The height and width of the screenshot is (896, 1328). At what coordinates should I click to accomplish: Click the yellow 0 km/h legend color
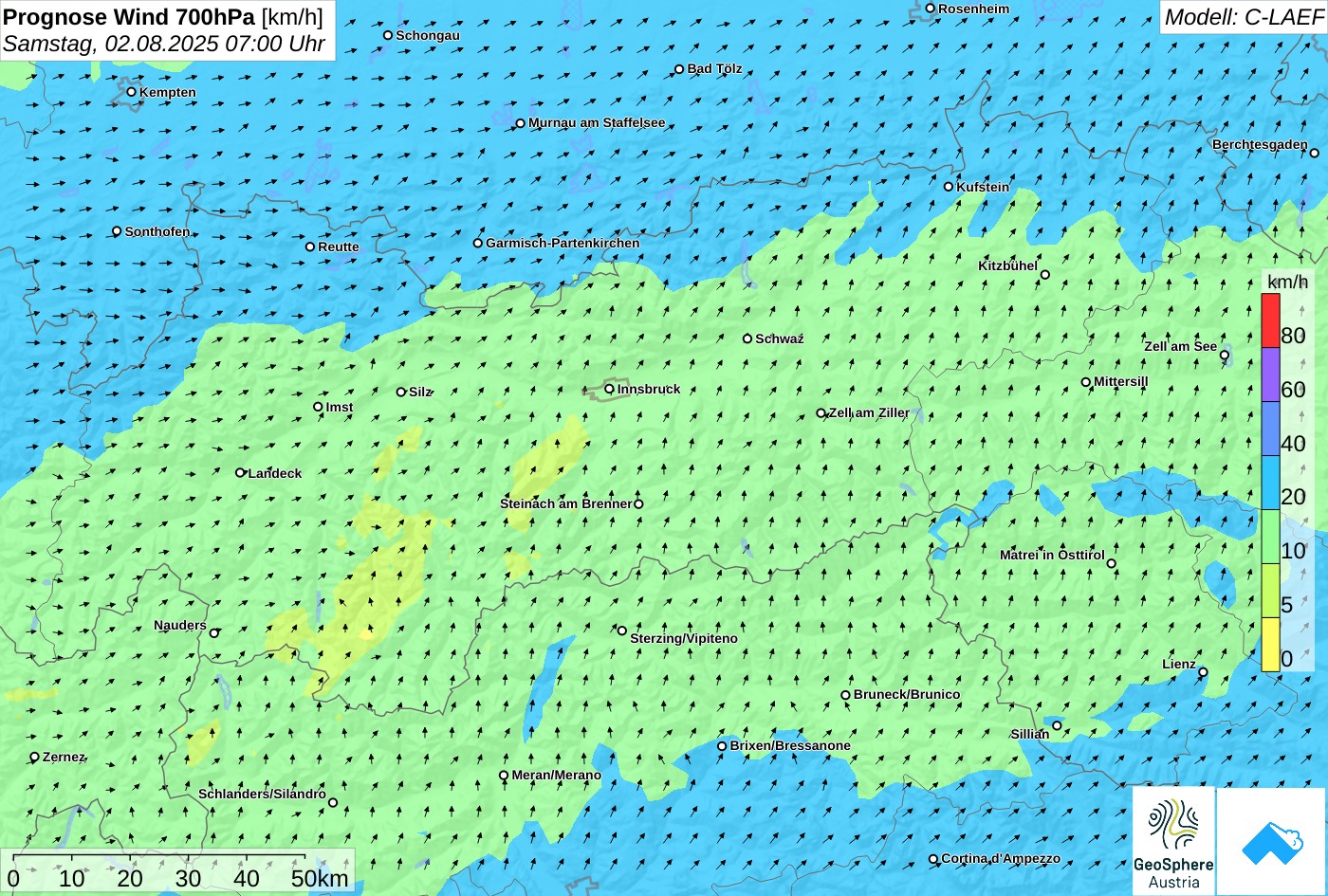click(x=1270, y=645)
